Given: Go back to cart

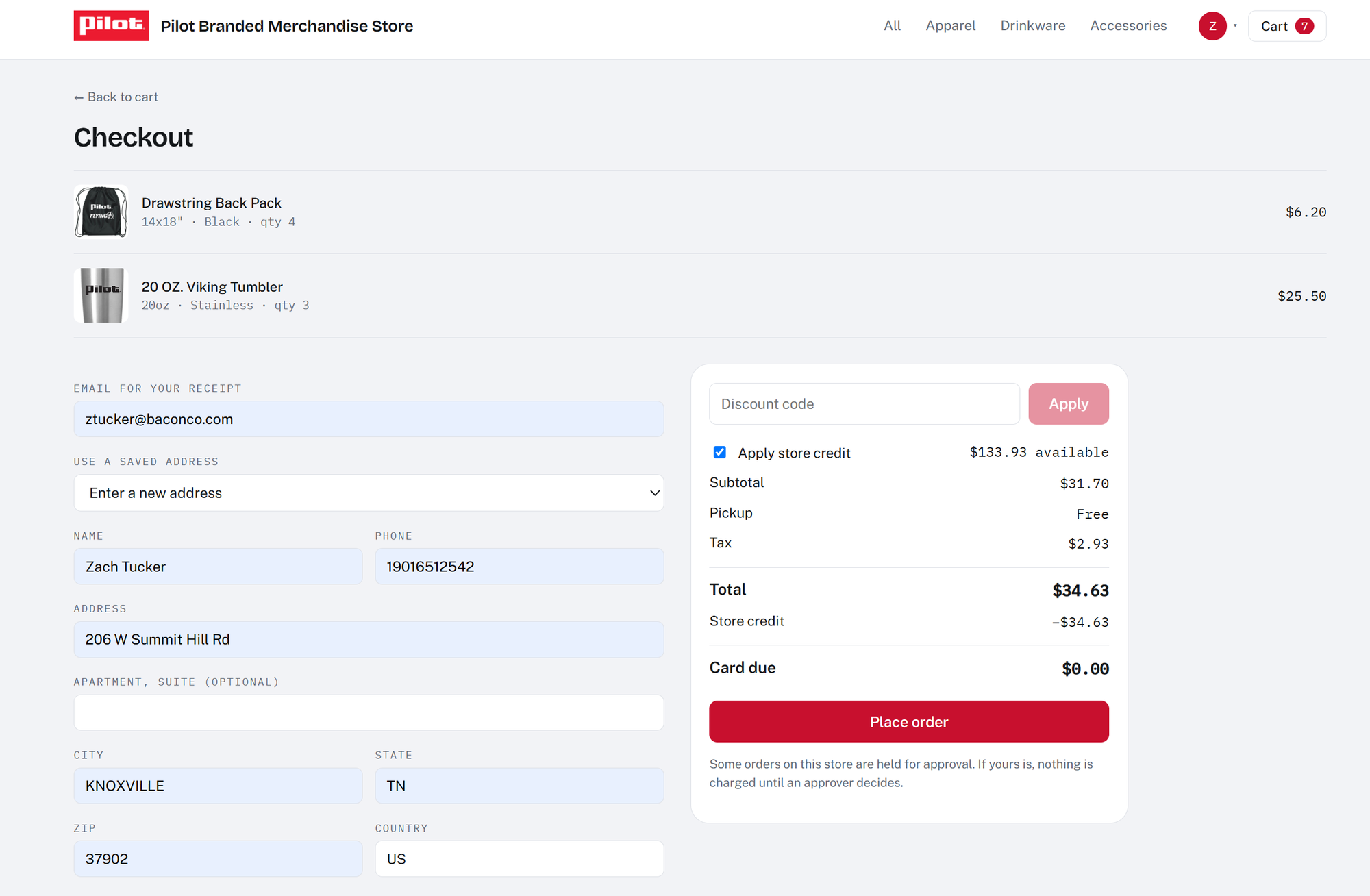Looking at the screenshot, I should [116, 97].
